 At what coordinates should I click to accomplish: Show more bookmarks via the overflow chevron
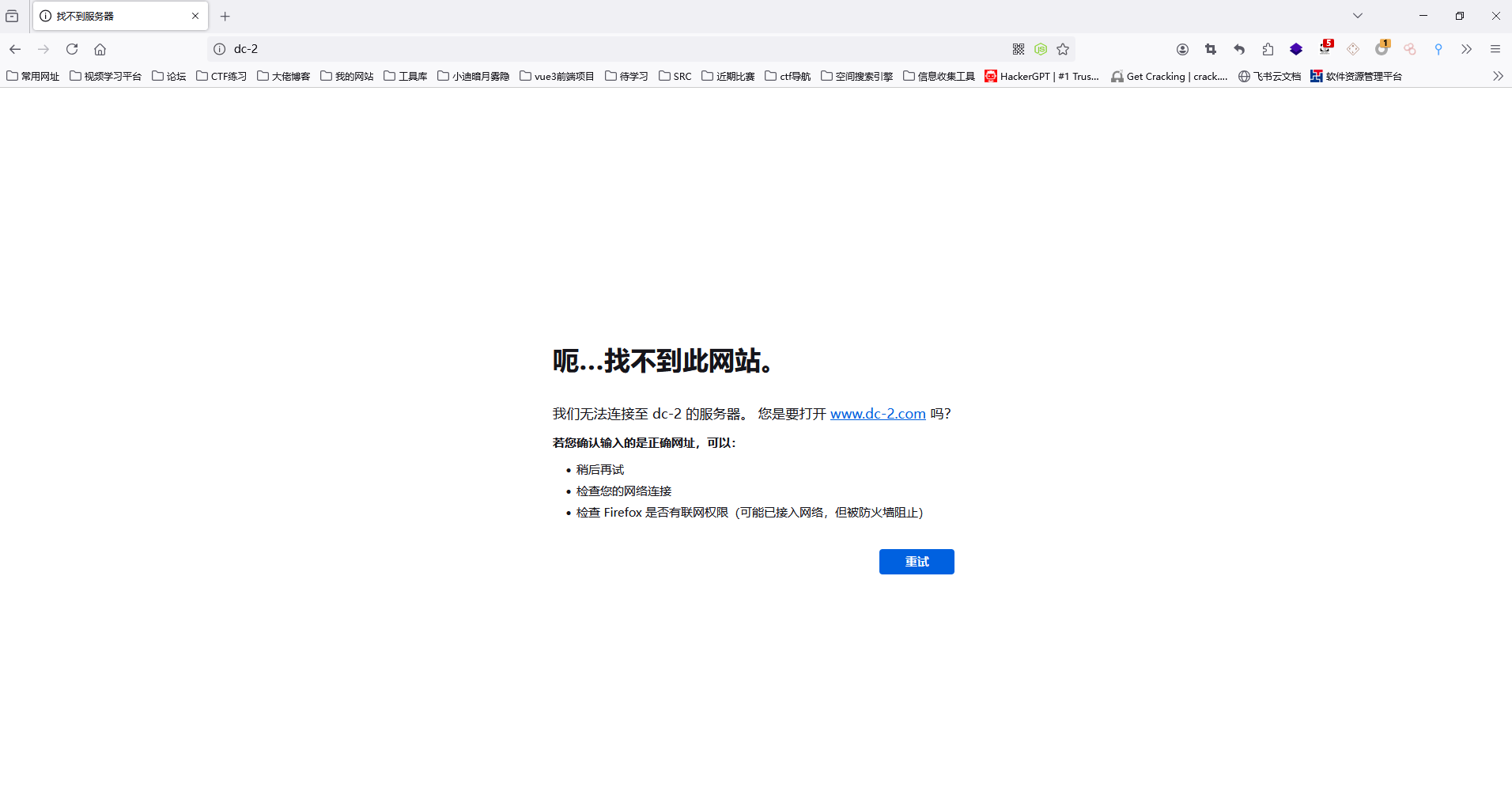pos(1497,76)
